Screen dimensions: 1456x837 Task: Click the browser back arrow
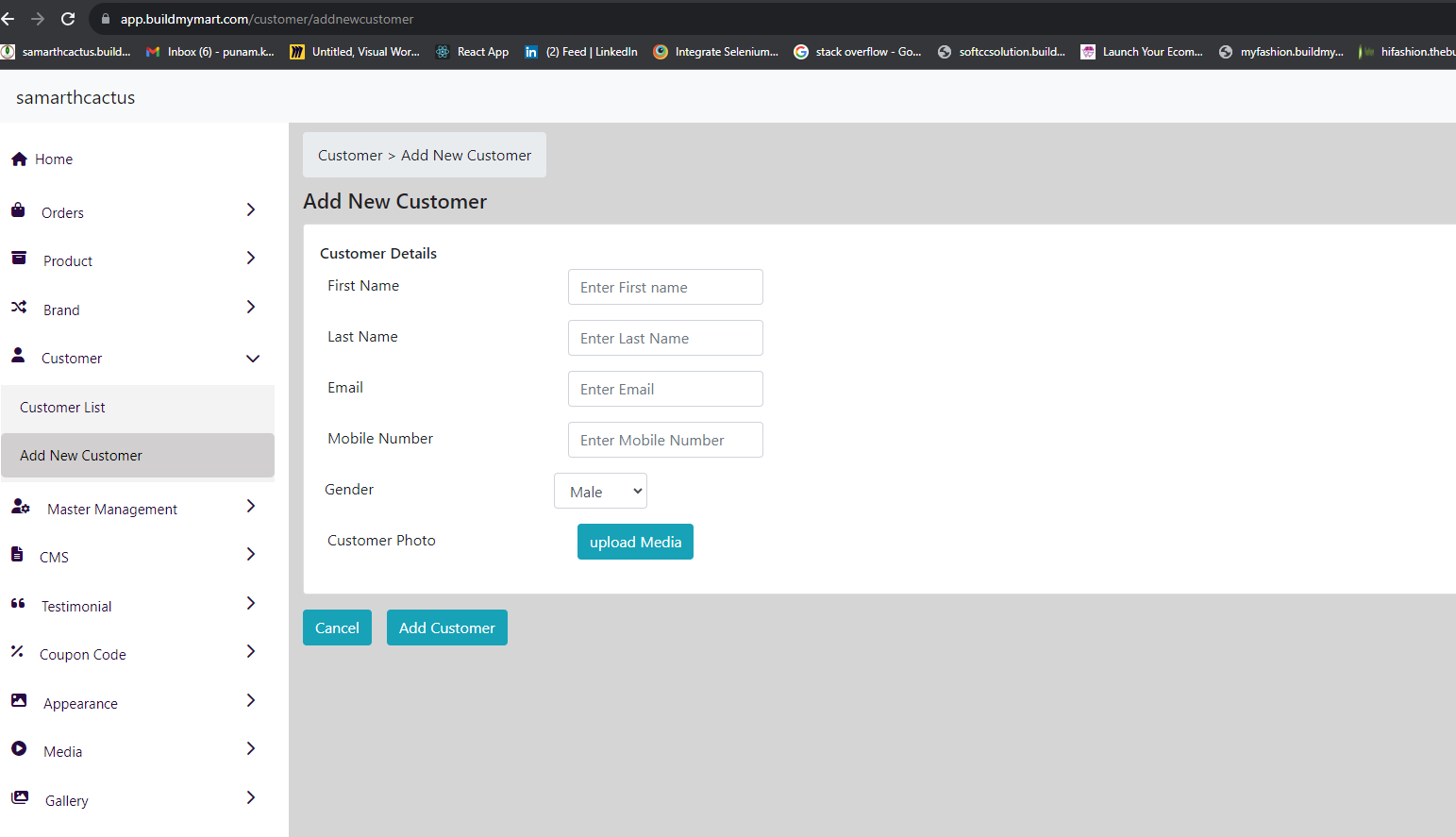8,19
